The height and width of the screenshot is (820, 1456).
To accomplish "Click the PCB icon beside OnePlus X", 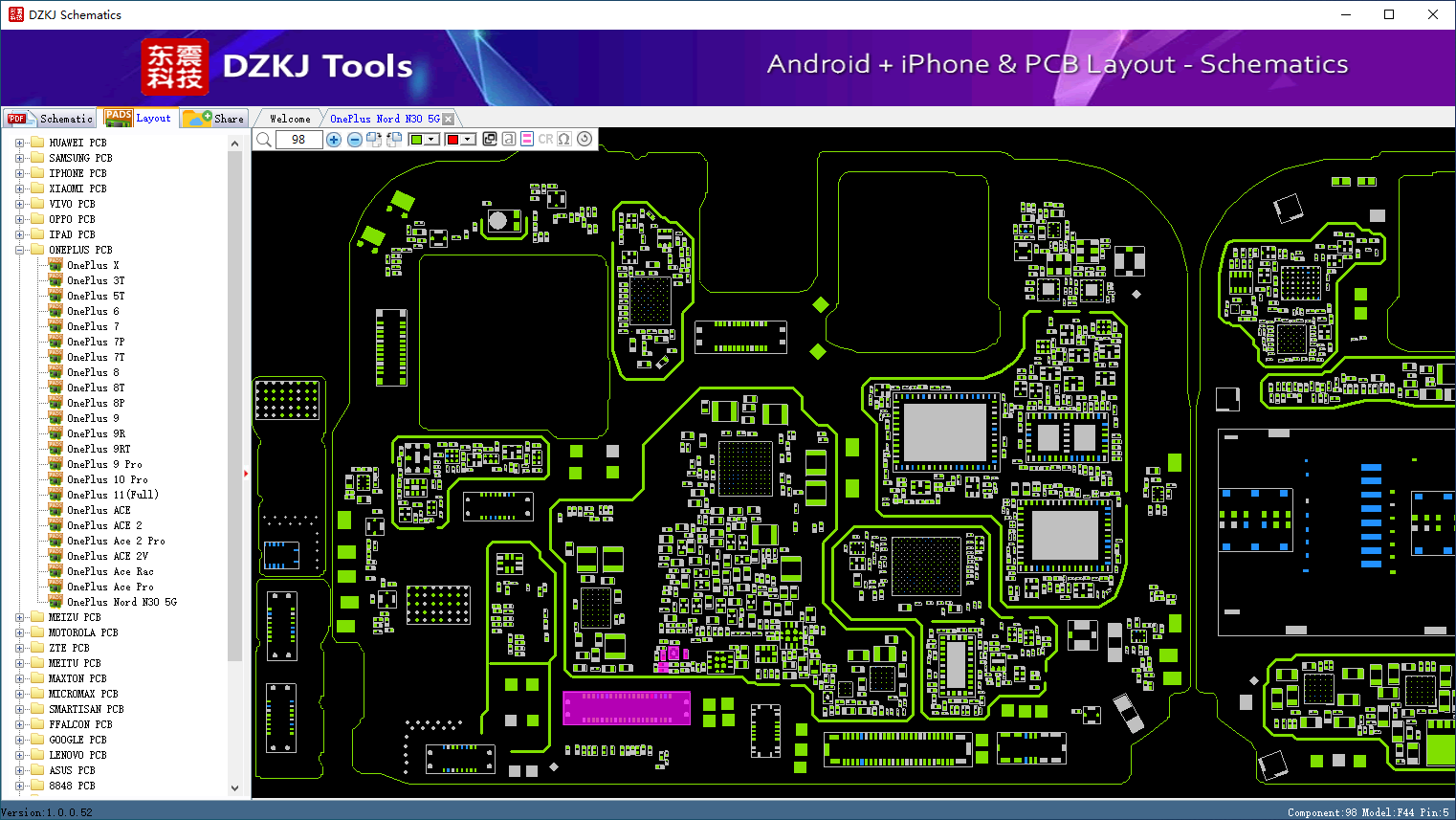I will [x=55, y=265].
